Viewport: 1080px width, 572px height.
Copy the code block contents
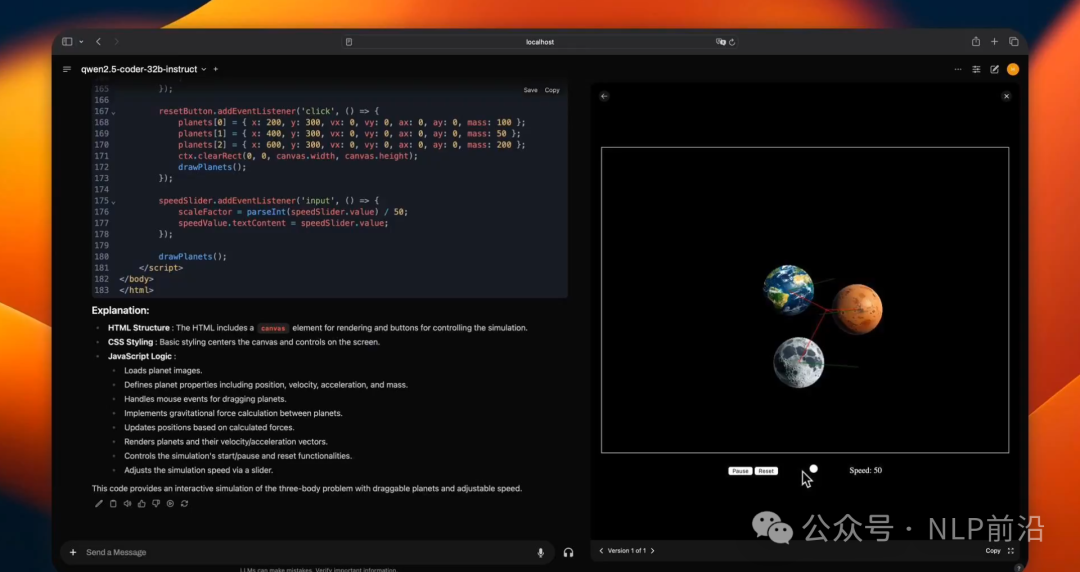tap(552, 90)
